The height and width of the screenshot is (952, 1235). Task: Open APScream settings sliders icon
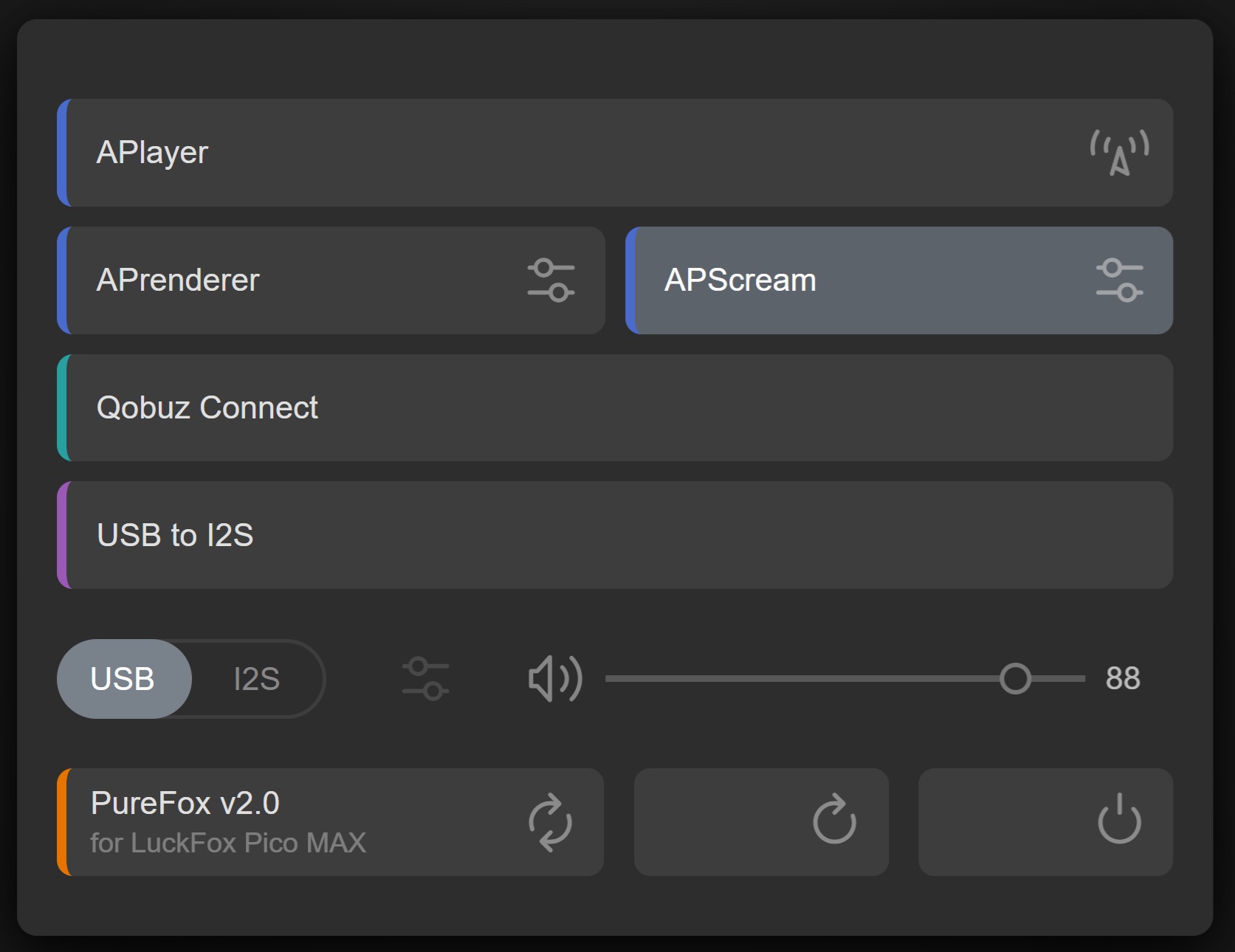[x=1119, y=280]
